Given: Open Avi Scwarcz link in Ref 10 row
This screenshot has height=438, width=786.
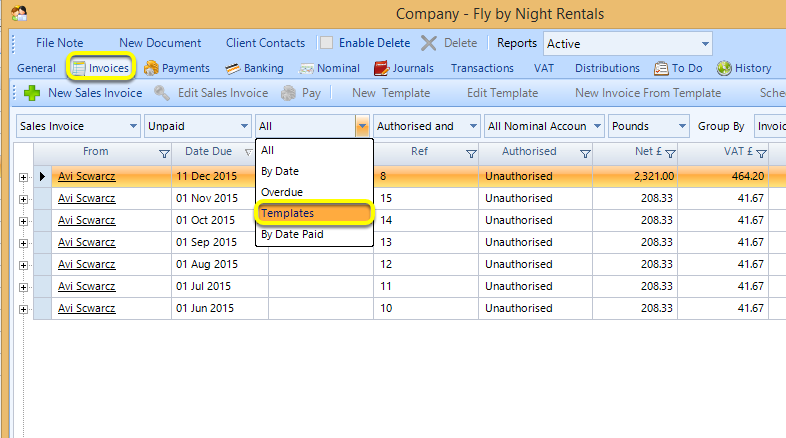Looking at the screenshot, I should pos(87,309).
